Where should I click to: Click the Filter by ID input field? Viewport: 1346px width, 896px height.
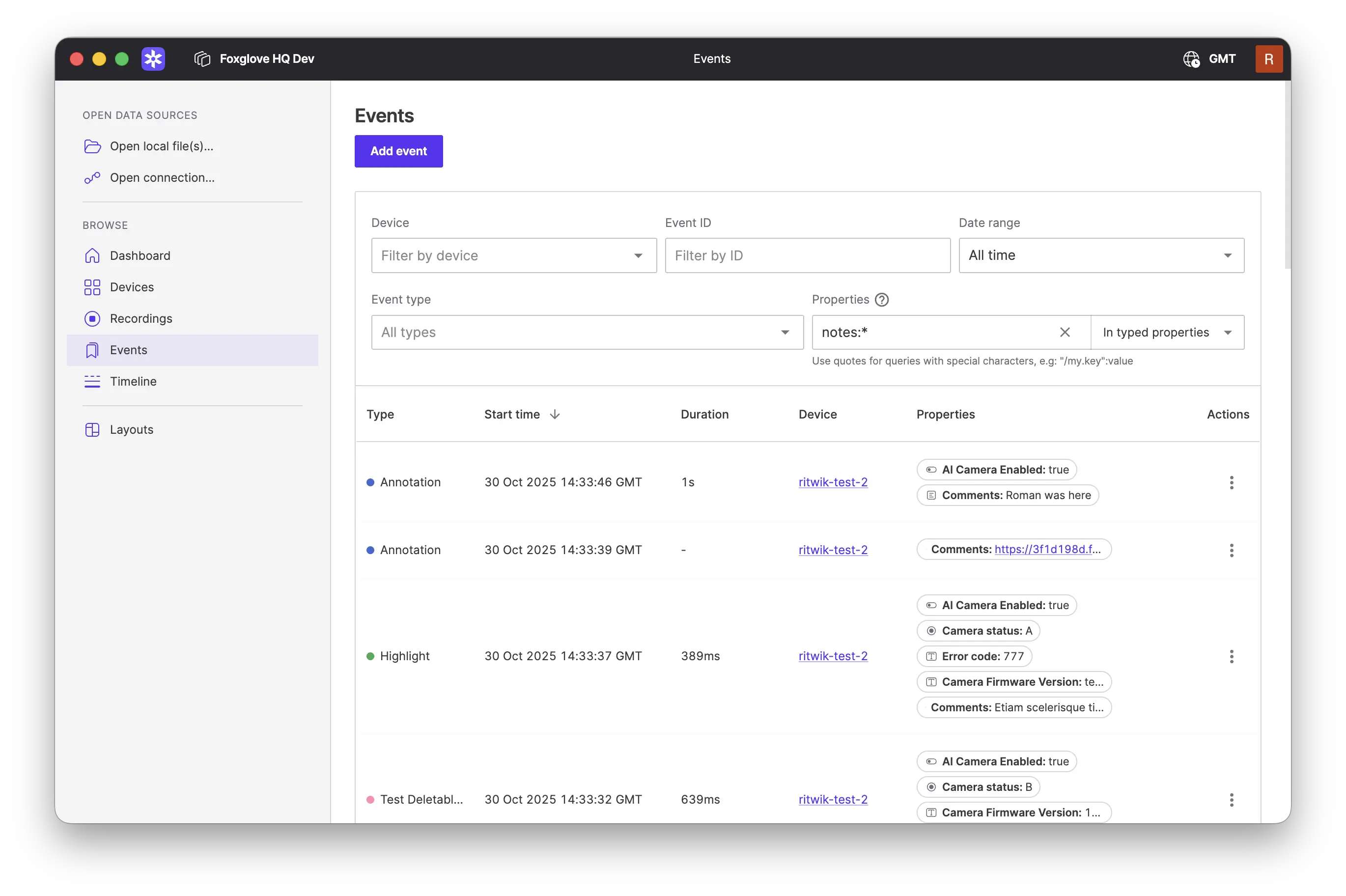pos(807,255)
